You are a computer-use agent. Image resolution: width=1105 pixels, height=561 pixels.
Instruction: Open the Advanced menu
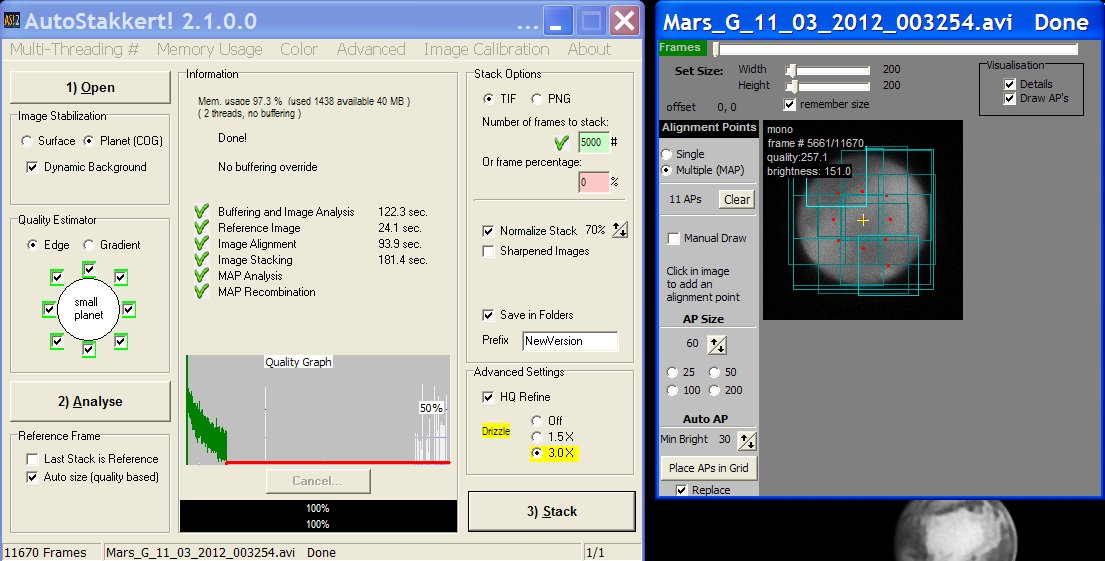371,49
